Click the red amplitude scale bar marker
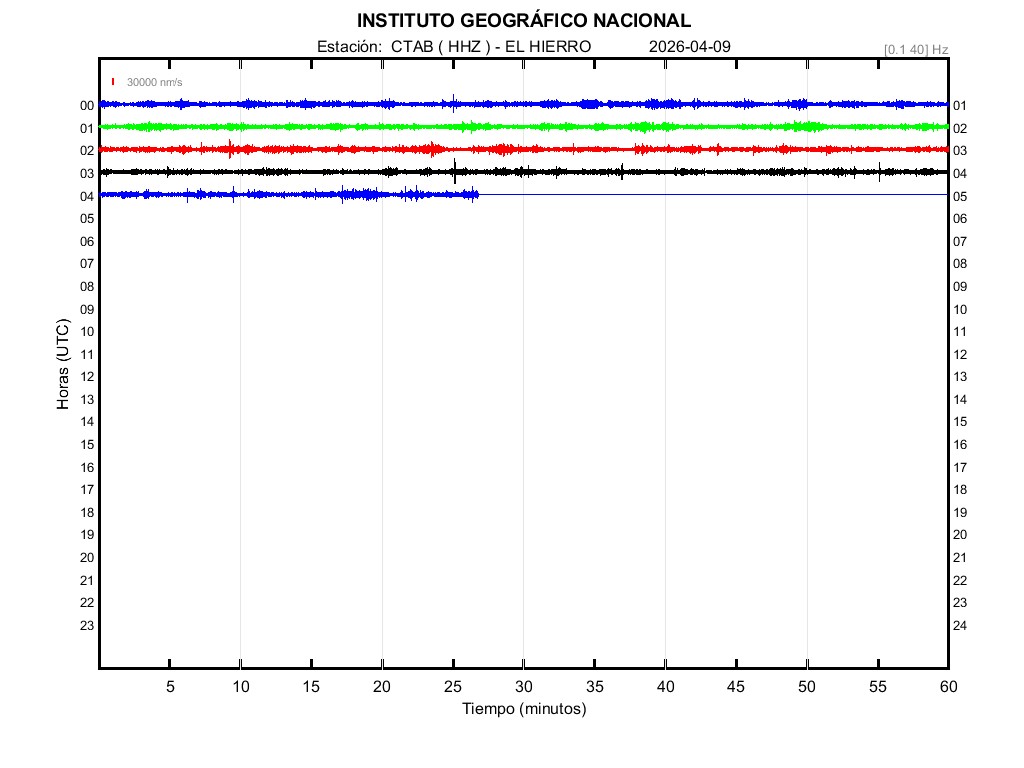 point(114,82)
